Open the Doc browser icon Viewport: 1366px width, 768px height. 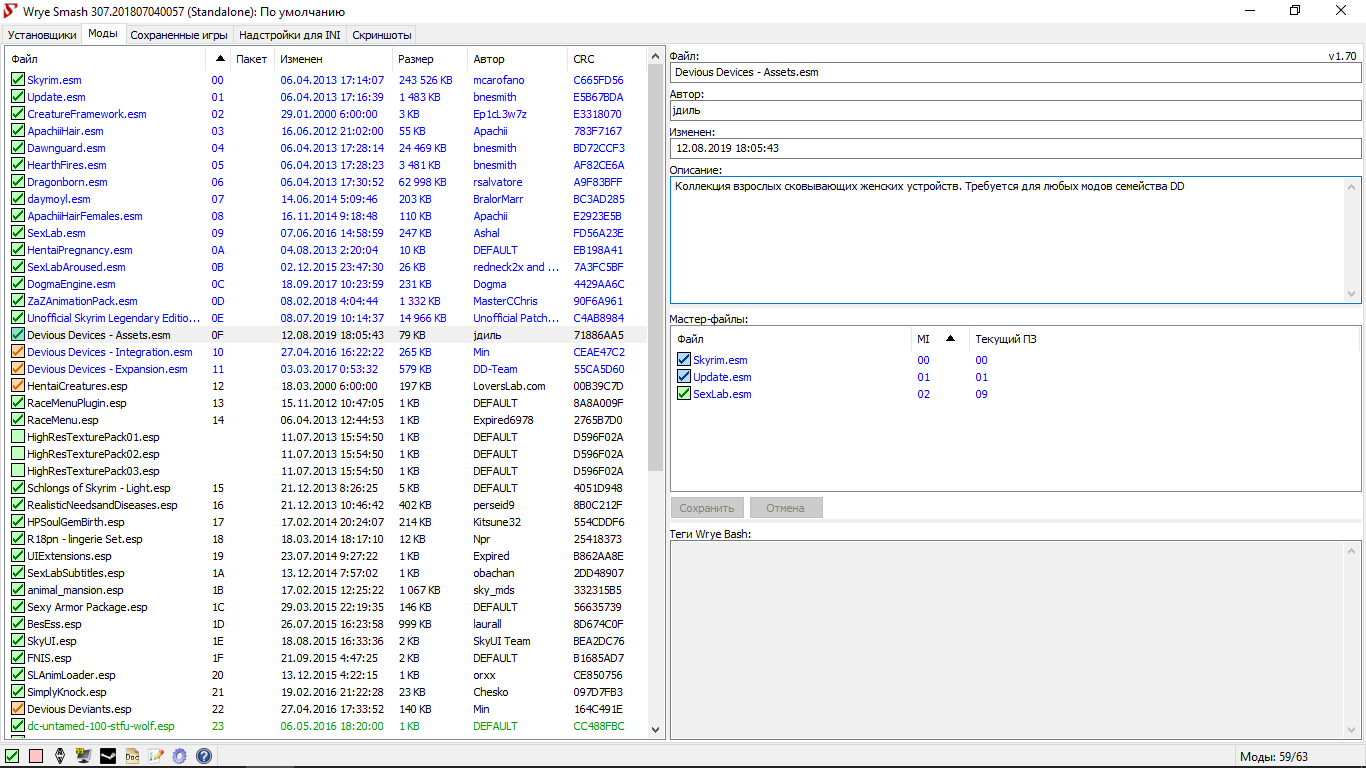132,756
